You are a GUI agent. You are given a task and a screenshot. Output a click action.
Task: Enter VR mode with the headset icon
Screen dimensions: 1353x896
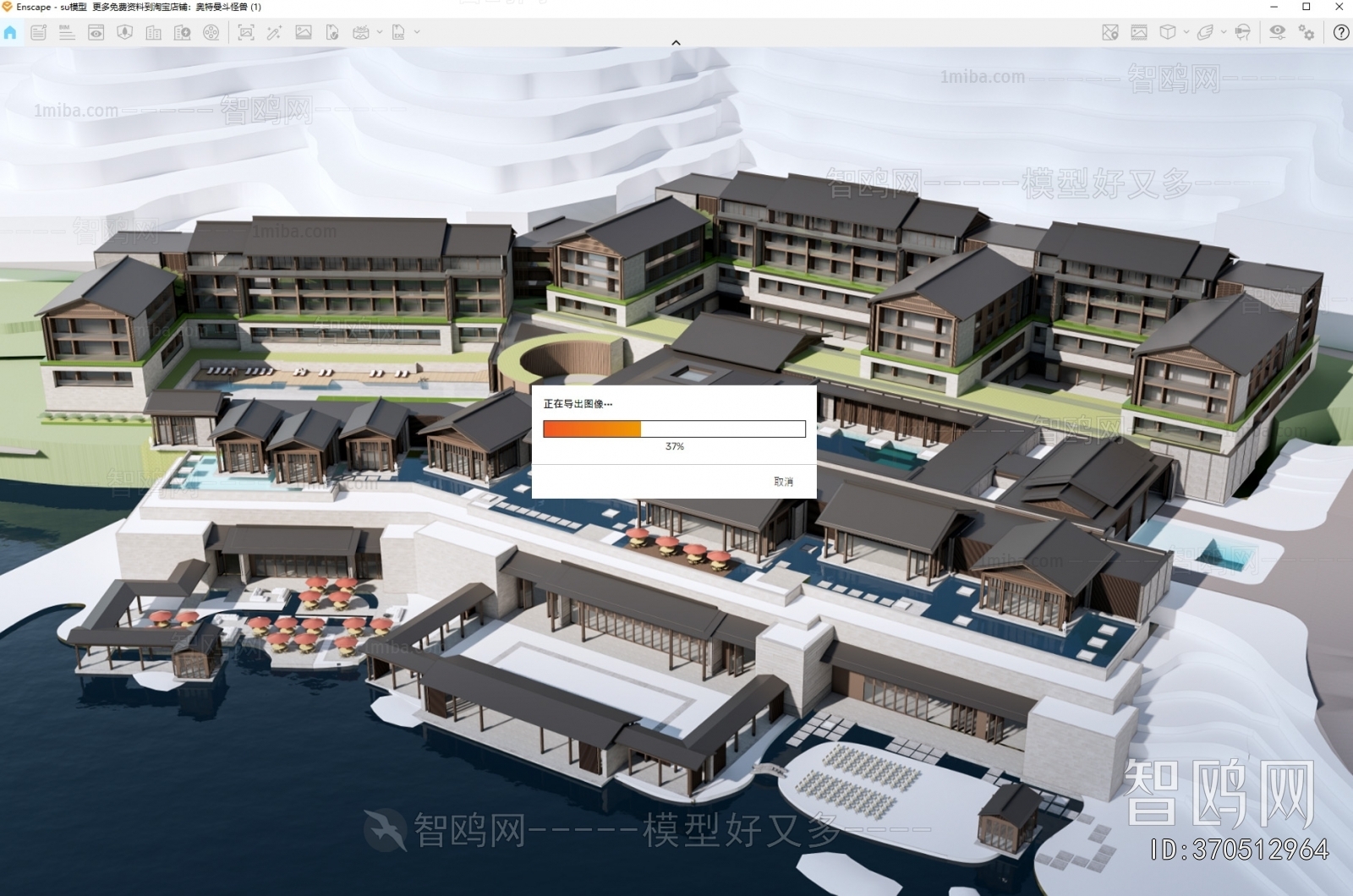click(1242, 33)
